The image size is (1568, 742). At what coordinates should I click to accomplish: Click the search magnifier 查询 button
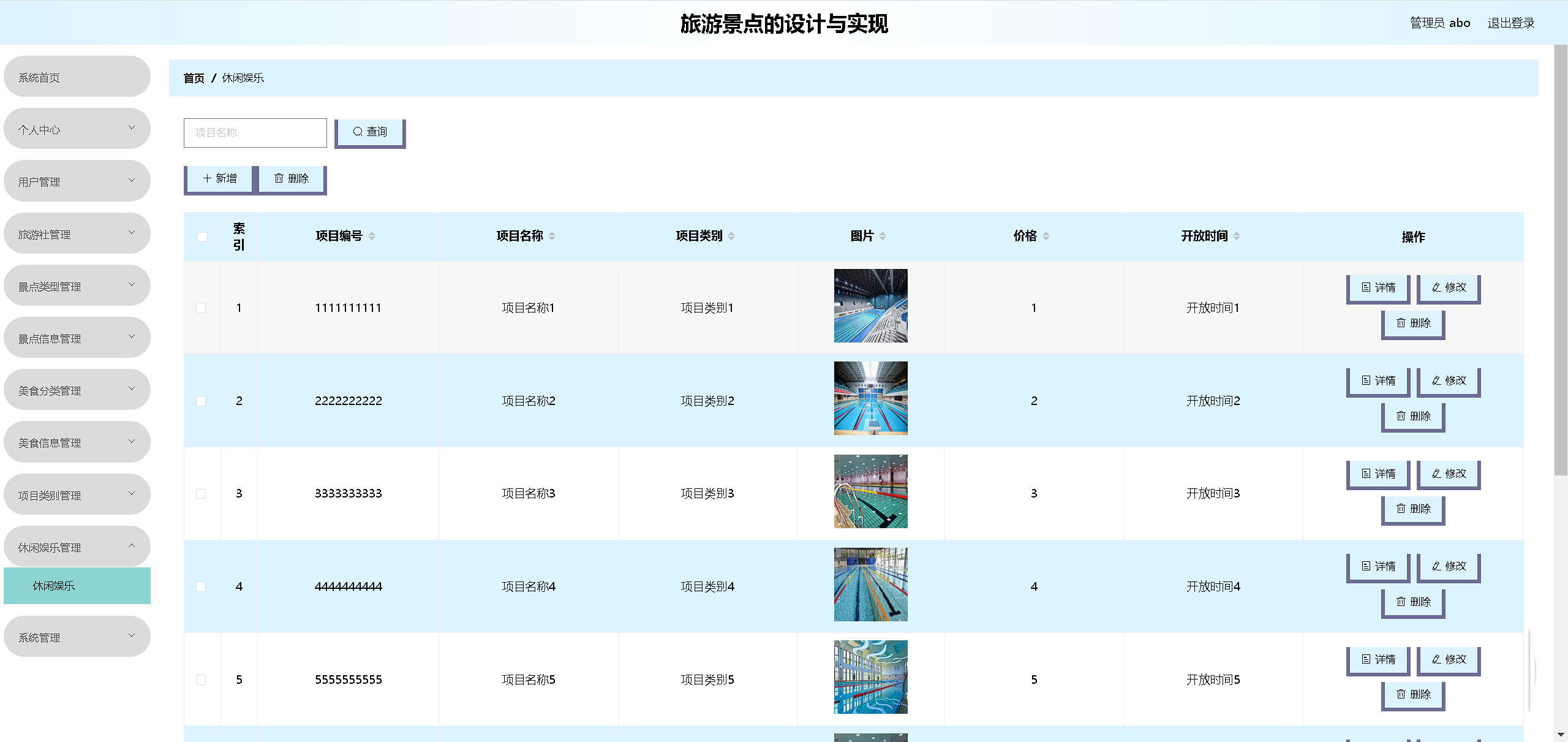370,132
